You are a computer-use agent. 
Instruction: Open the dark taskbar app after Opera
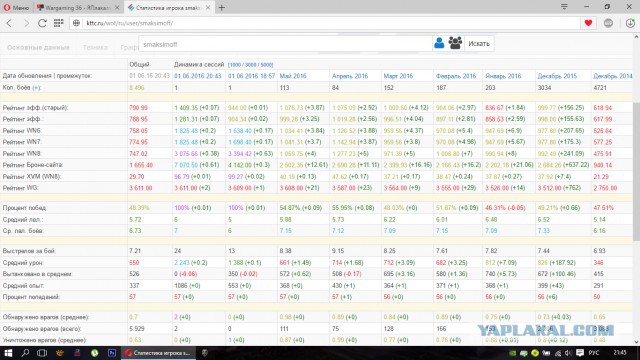click(204, 353)
